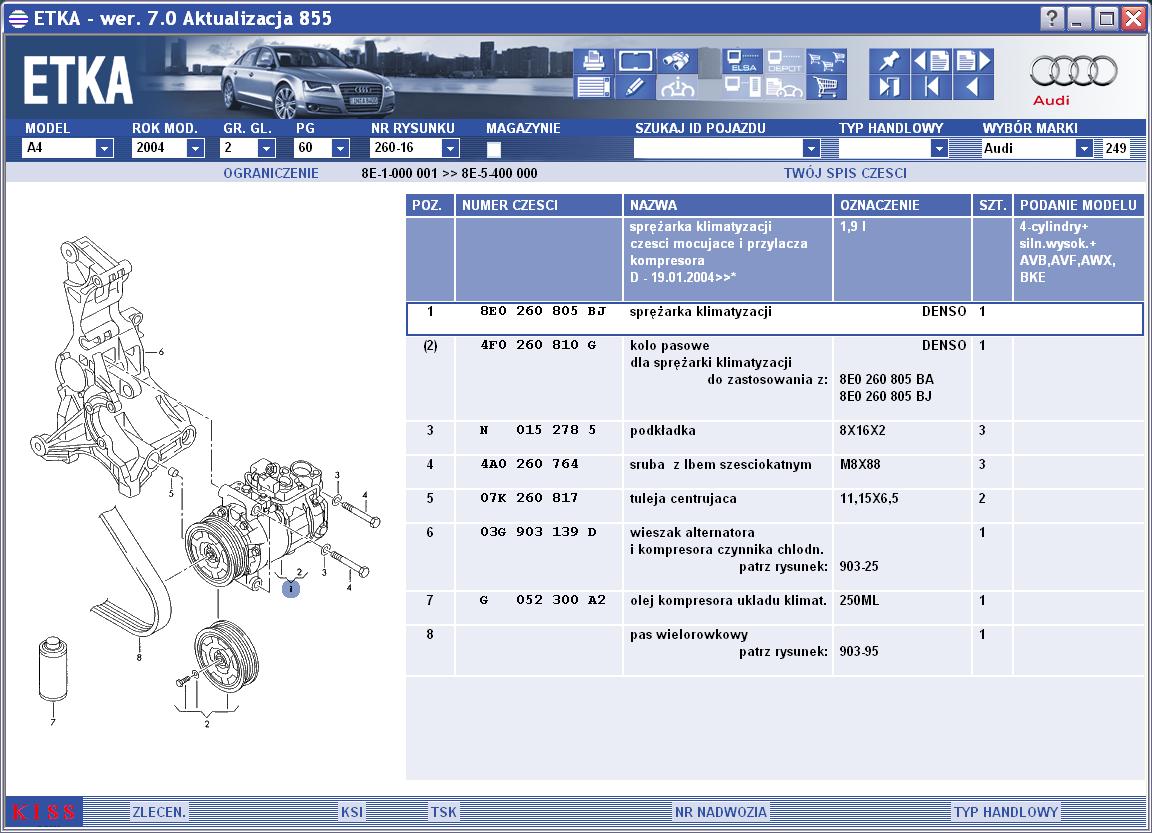Open the WYBÓR MARKI dropdown showing Audi
The image size is (1152, 833).
(x=1084, y=148)
